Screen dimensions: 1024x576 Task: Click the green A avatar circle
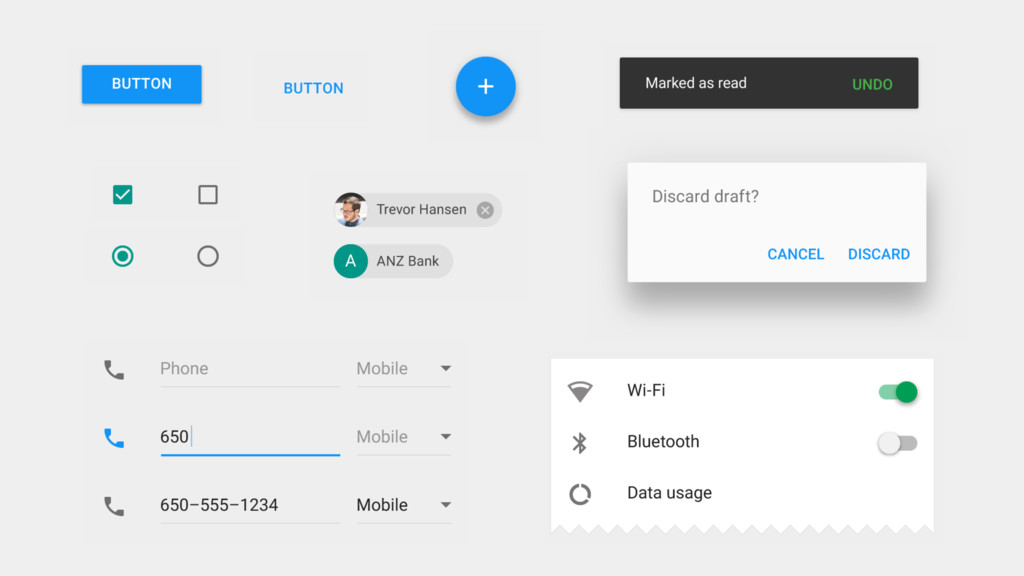coord(351,261)
